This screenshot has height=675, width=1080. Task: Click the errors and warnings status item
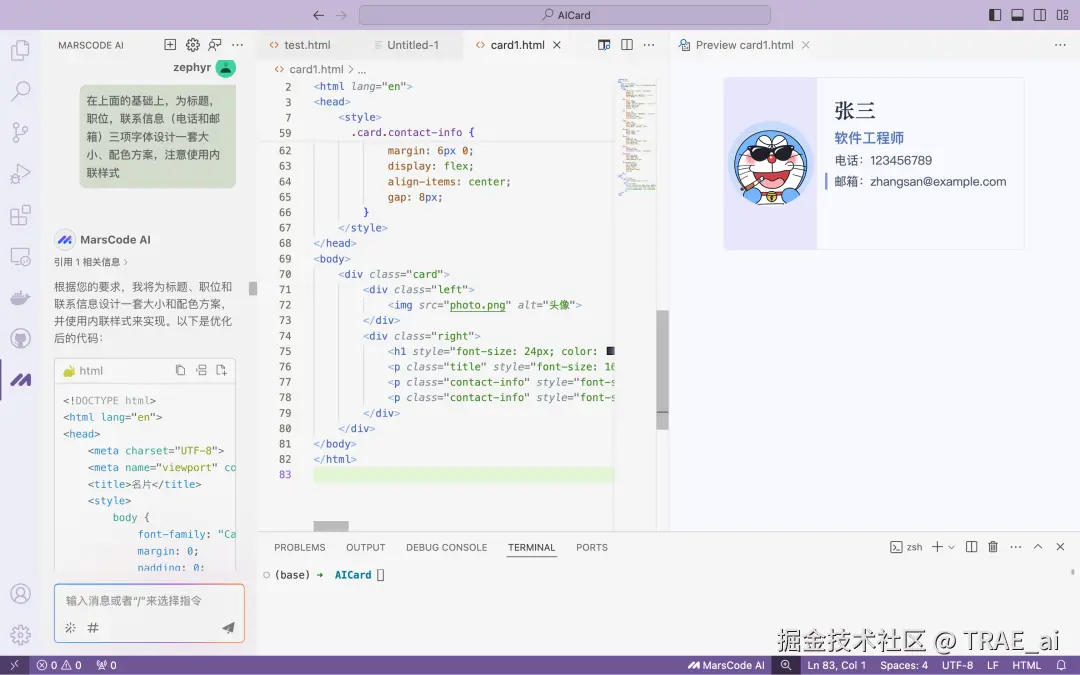click(59, 665)
